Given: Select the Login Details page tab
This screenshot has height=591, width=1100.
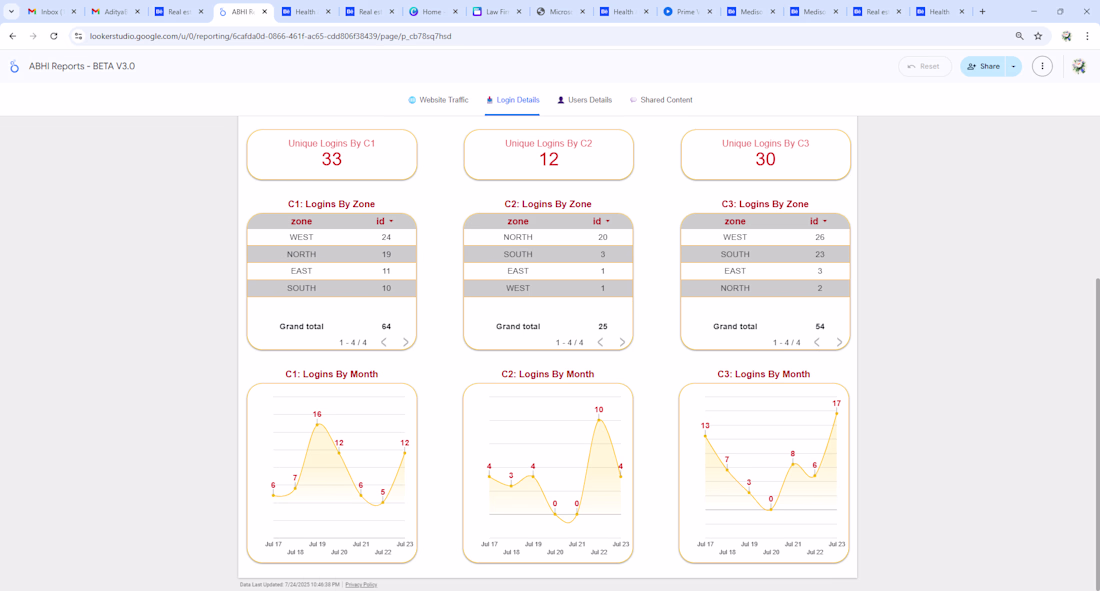Looking at the screenshot, I should [x=512, y=100].
